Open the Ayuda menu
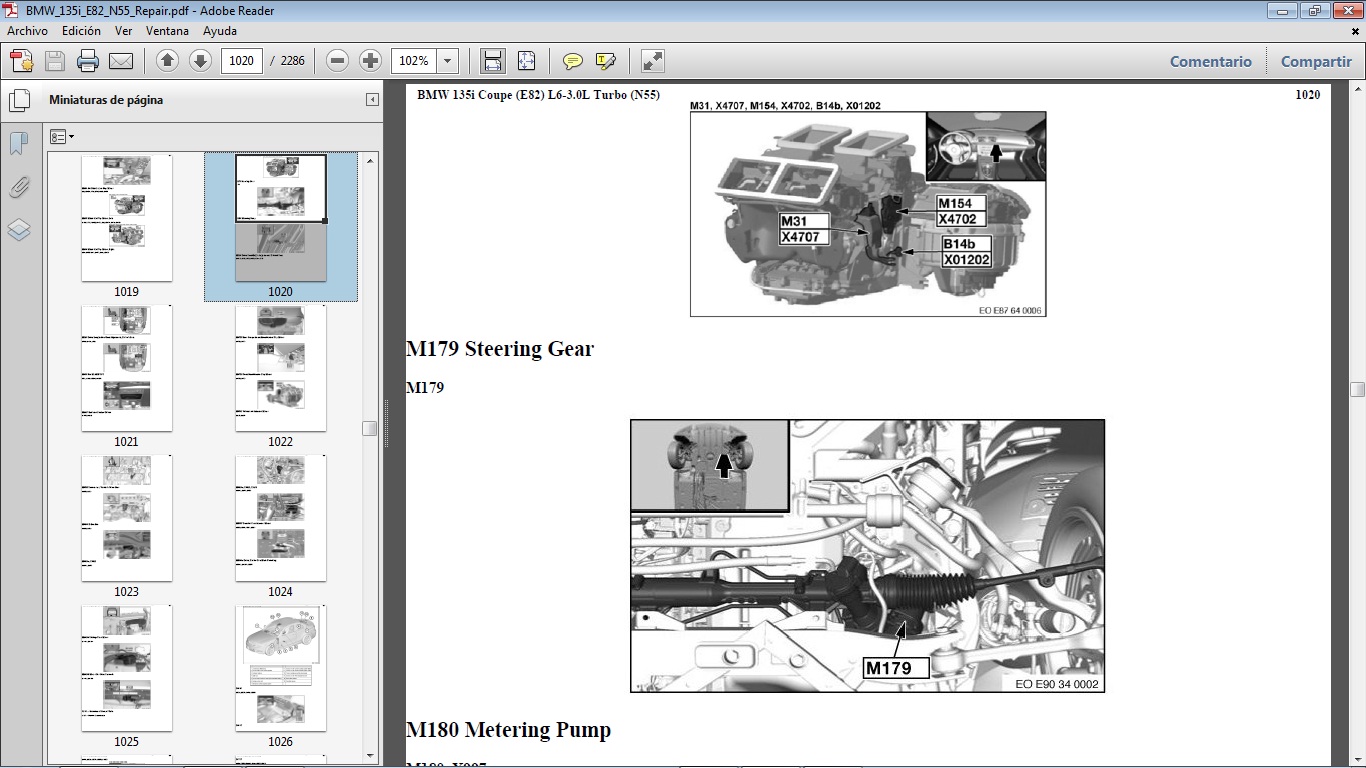The height and width of the screenshot is (768, 1366). 220,31
